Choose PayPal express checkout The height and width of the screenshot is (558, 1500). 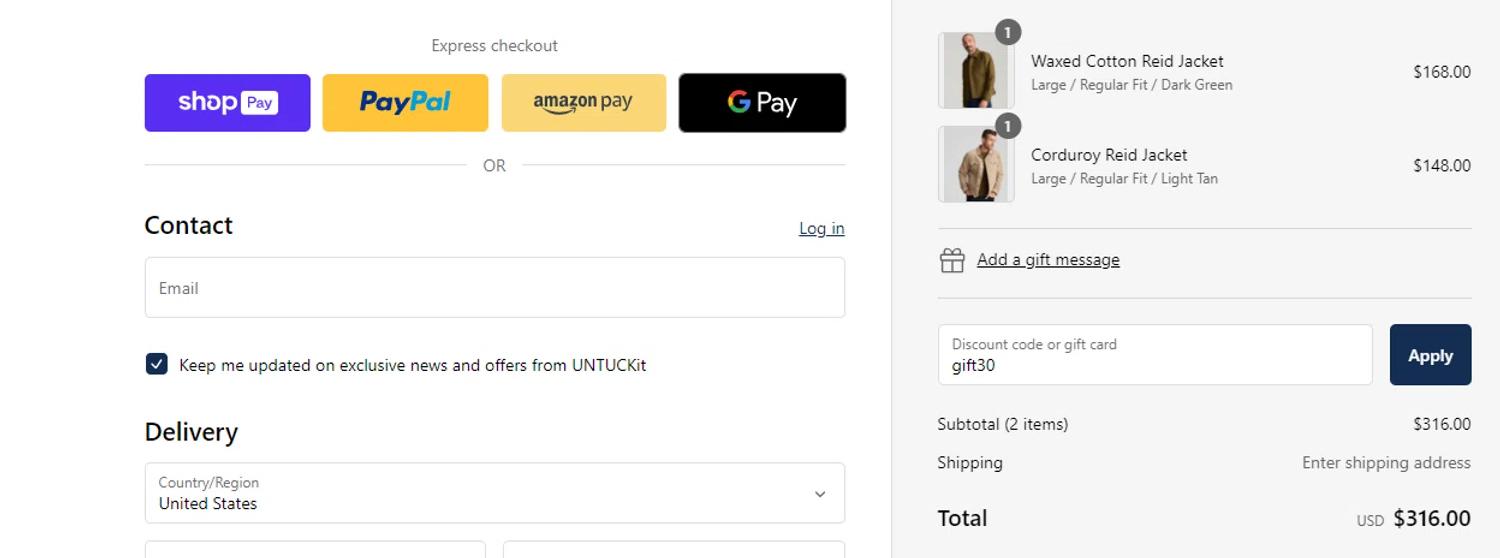click(405, 102)
